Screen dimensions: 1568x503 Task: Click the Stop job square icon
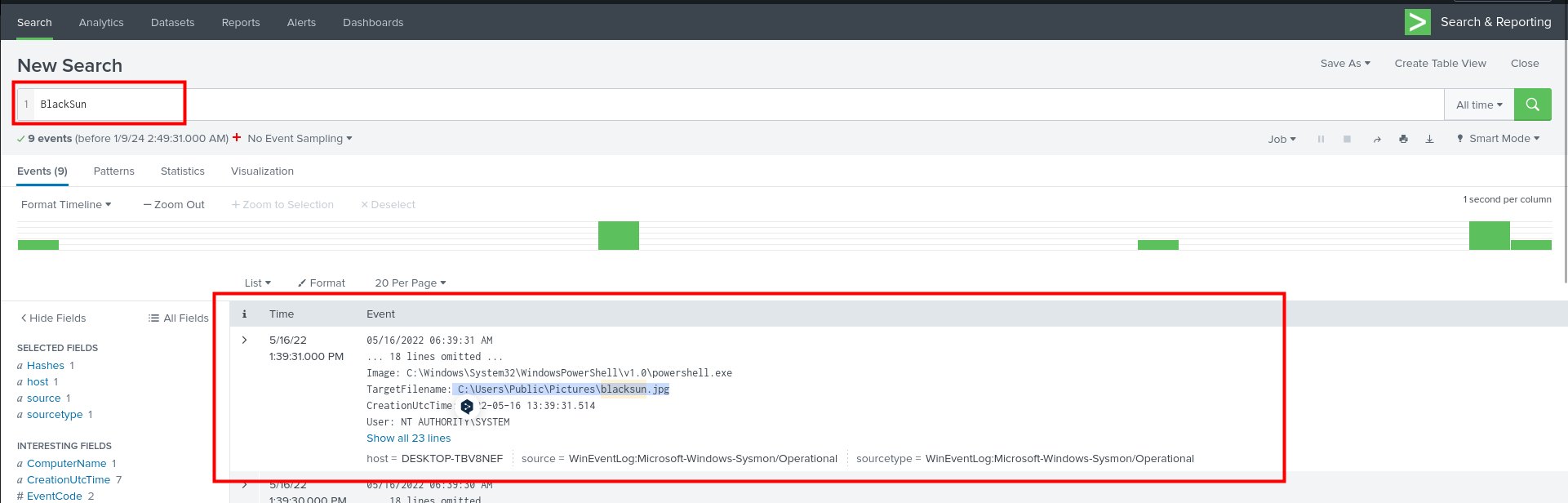click(1347, 140)
